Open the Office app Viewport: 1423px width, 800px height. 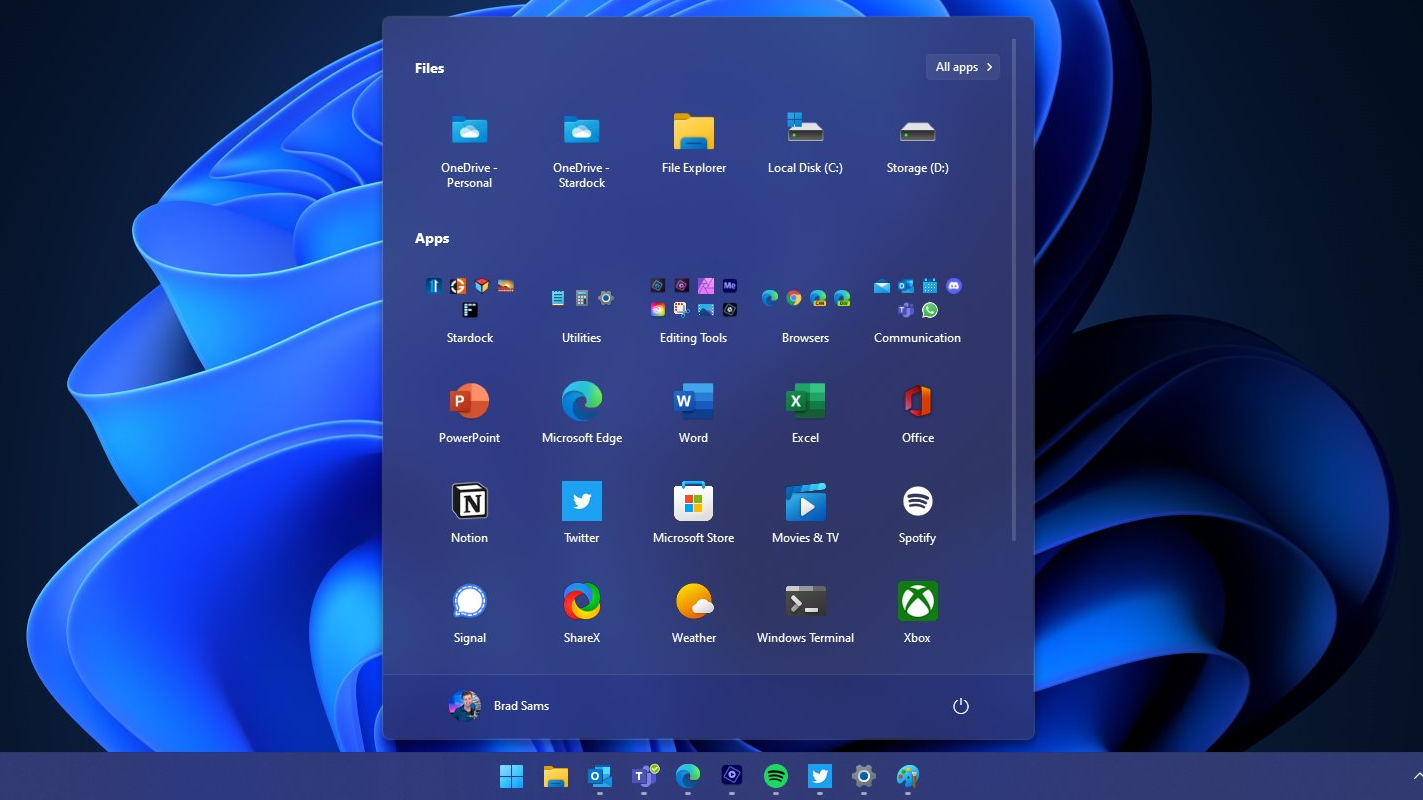(x=917, y=412)
